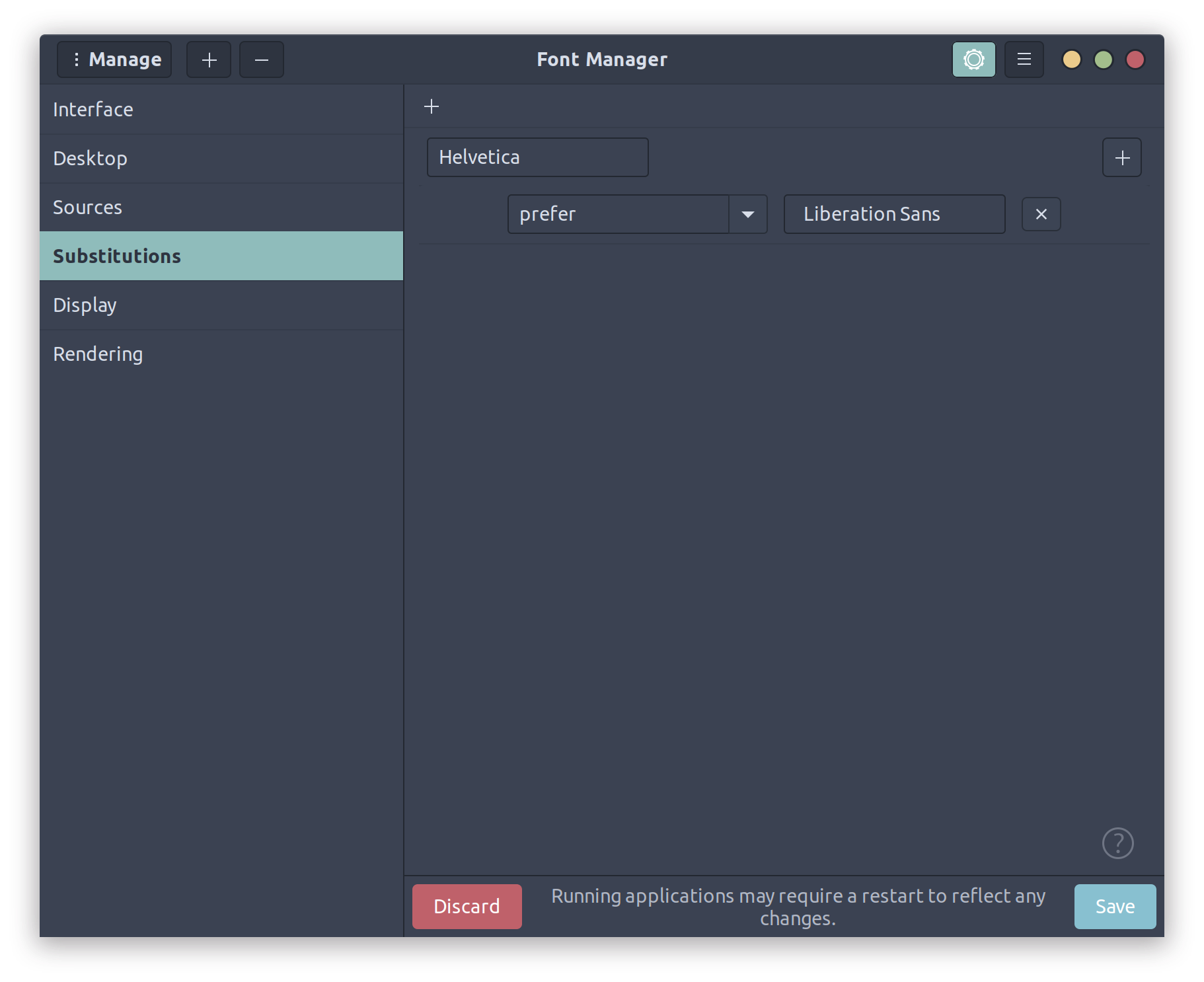The image size is (1204, 982).
Task: Open the Manage menu button
Action: coord(114,59)
